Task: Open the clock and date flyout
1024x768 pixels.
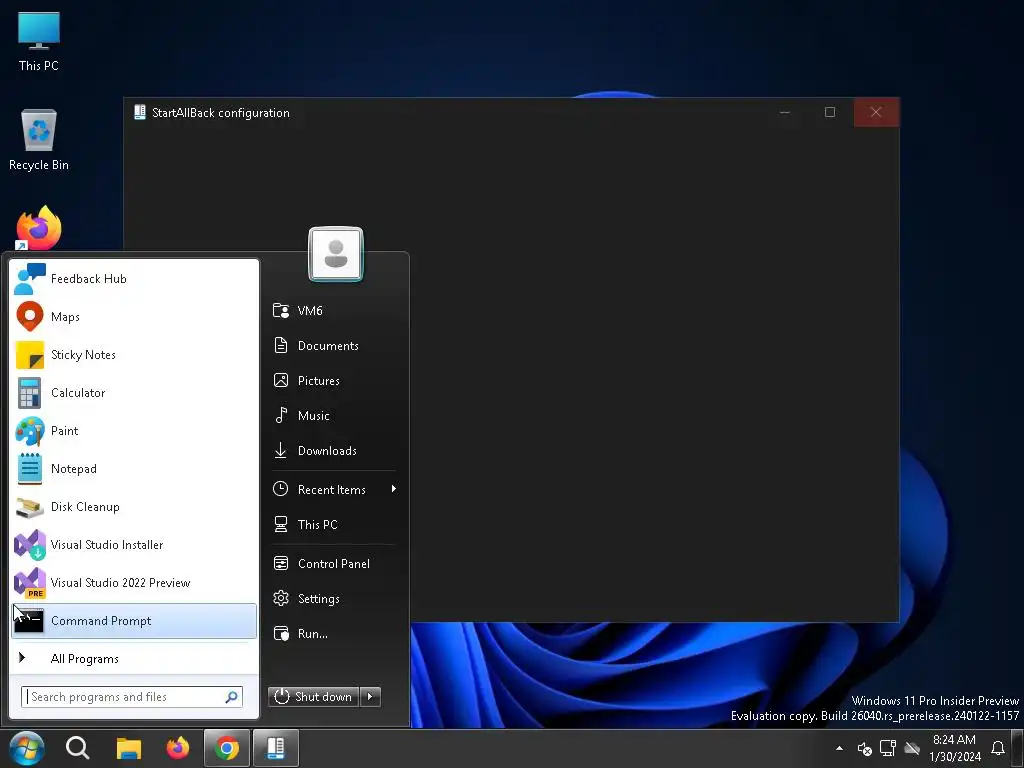Action: (955, 748)
